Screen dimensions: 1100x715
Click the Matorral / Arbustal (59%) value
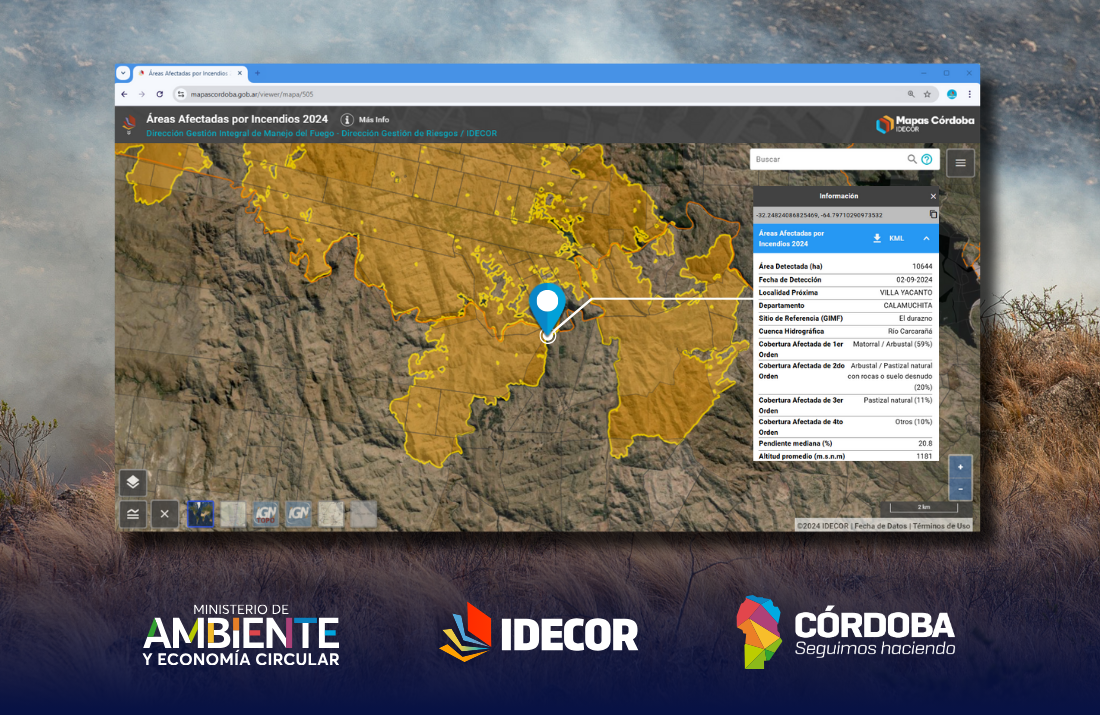[x=892, y=345]
